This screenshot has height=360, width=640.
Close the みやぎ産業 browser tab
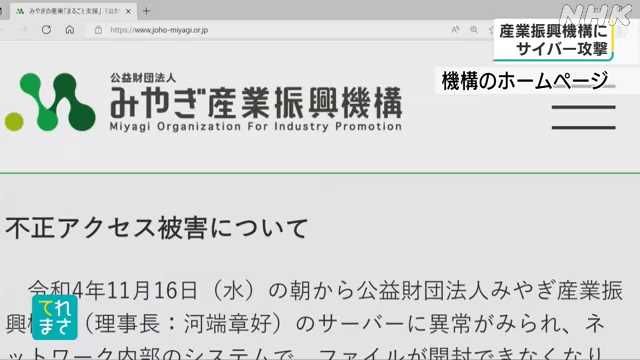pos(128,11)
